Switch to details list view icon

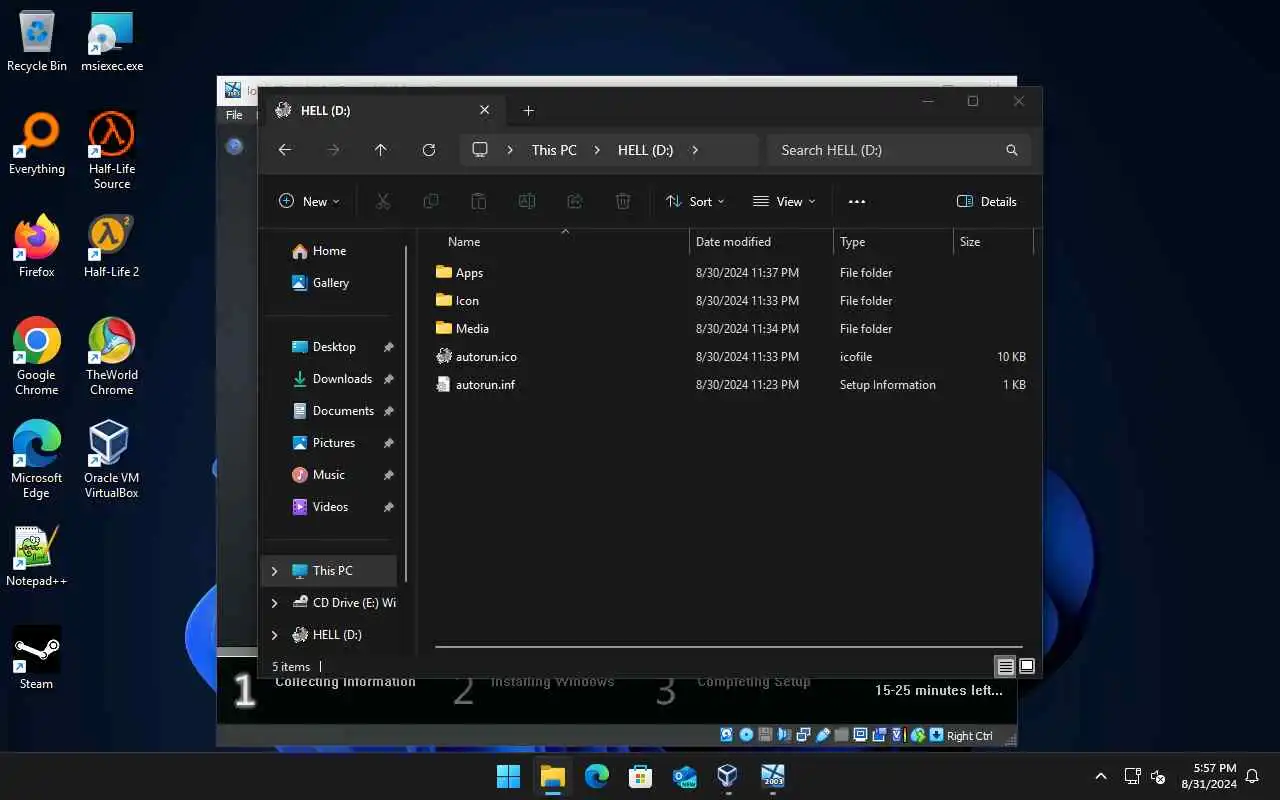[1006, 666]
